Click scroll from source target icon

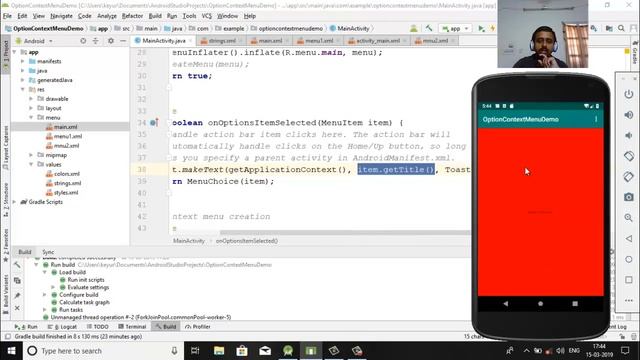[x=83, y=41]
